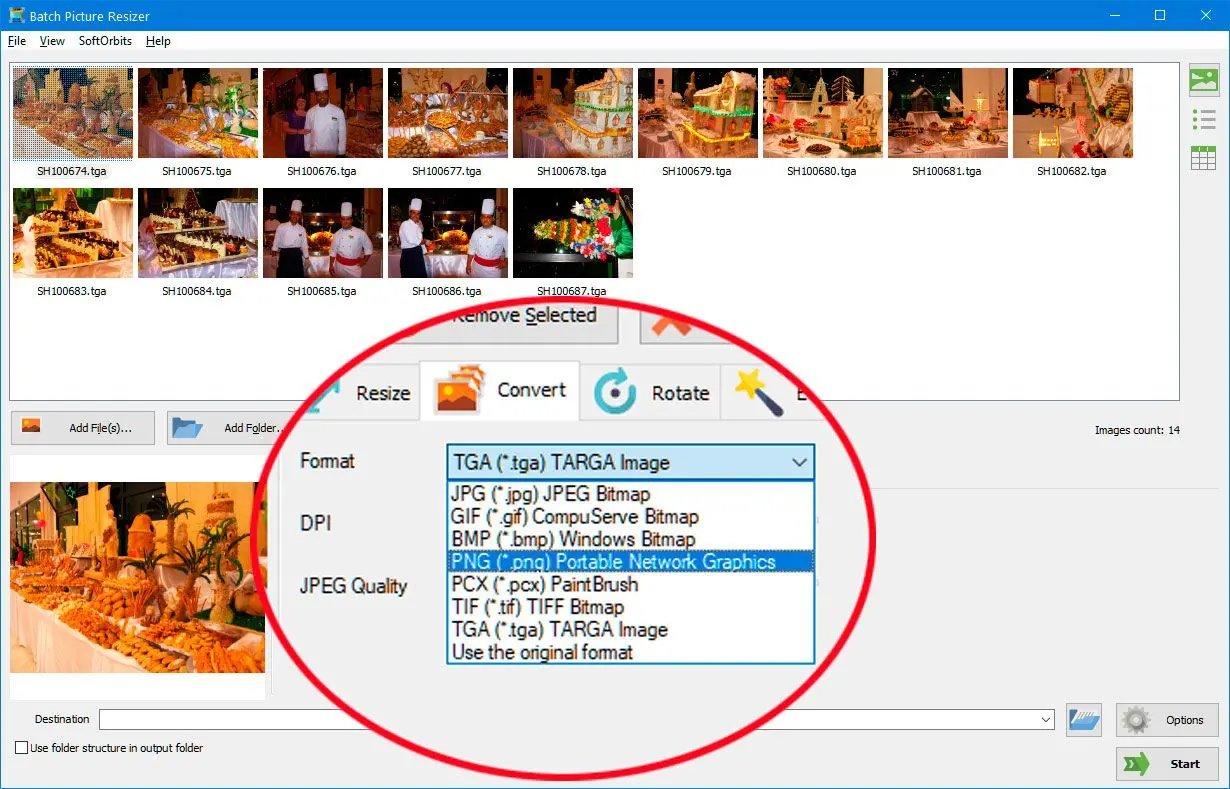
Task: Choose PNG Portable Network Graphics format
Action: click(613, 562)
